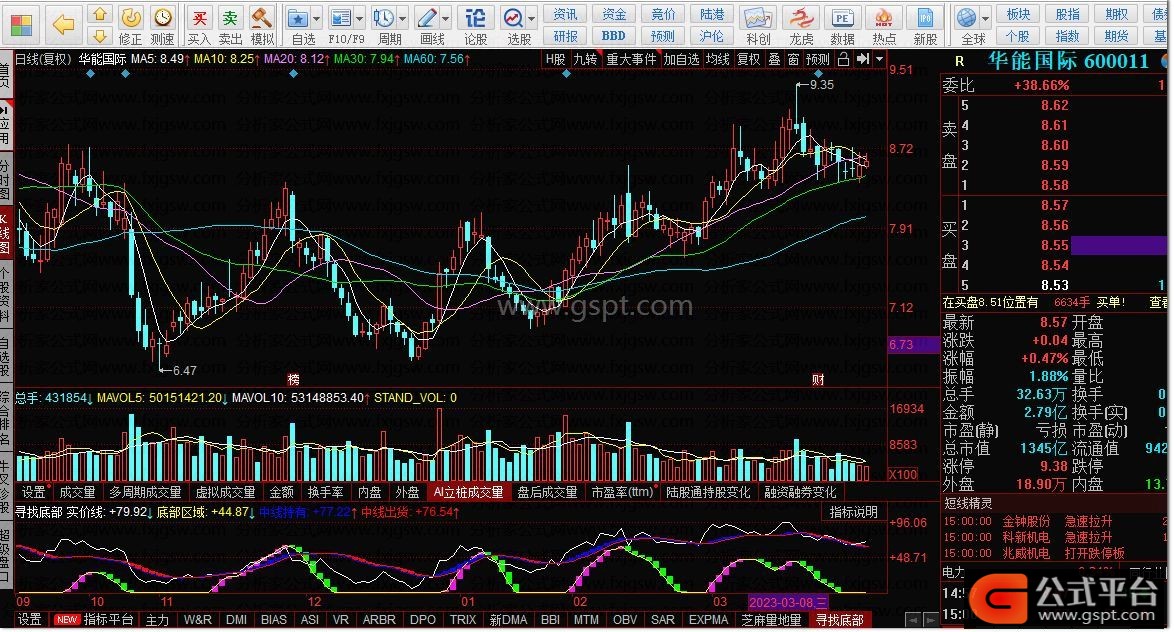
Task: Toggle the 重大事件 major events markers
Action: click(x=630, y=59)
